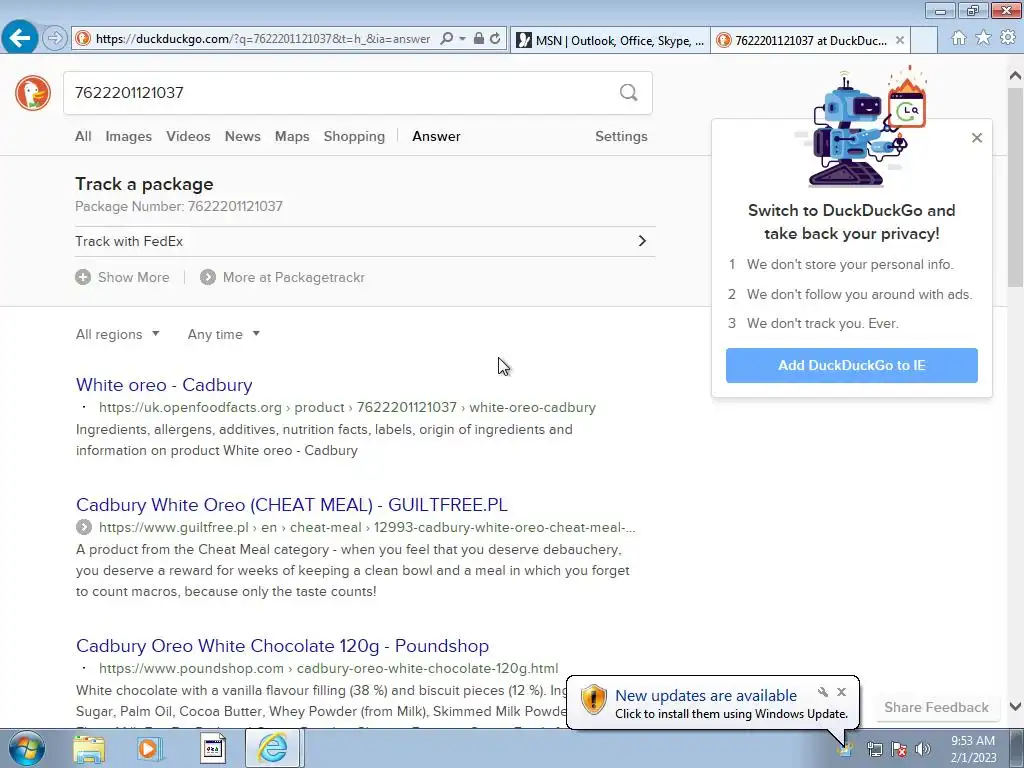Image resolution: width=1024 pixels, height=768 pixels.
Task: Open the taskbar program with the window icon
Action: 212,748
